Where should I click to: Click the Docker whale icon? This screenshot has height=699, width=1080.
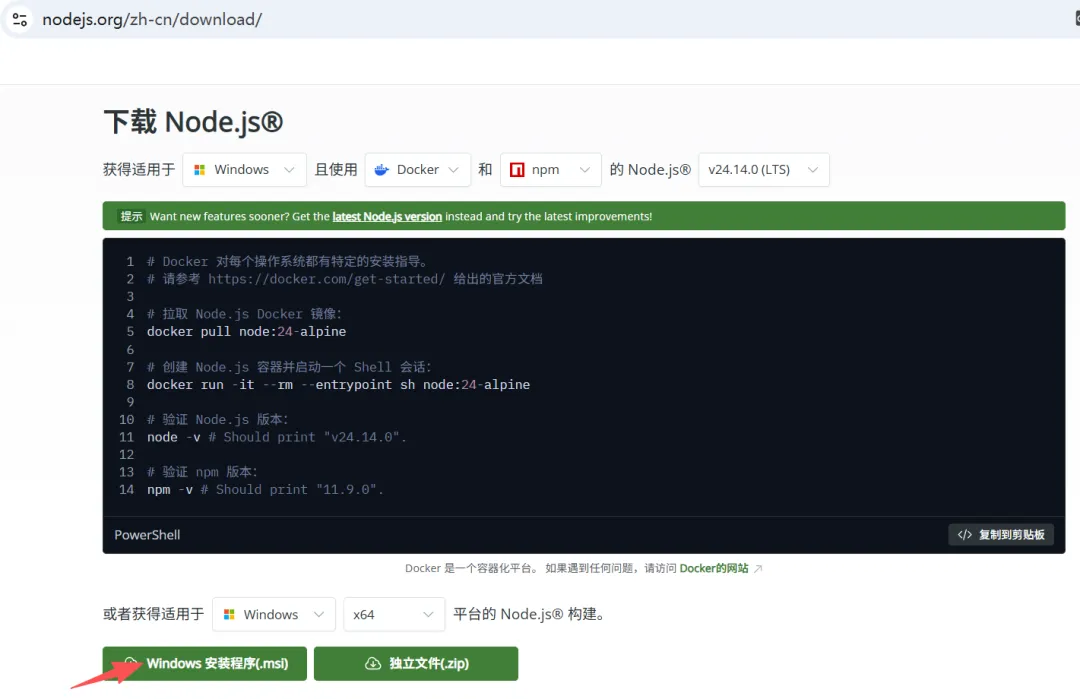tap(382, 169)
